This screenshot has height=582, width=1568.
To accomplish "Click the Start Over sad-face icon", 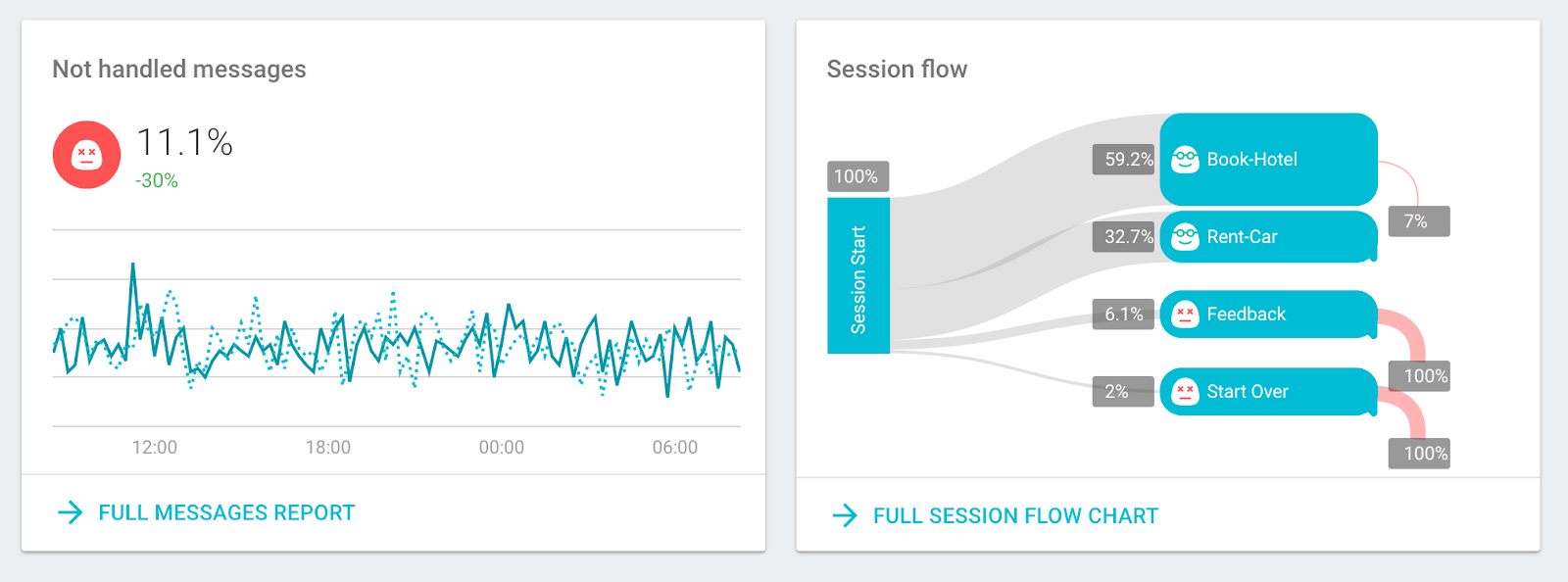I will tap(1185, 392).
